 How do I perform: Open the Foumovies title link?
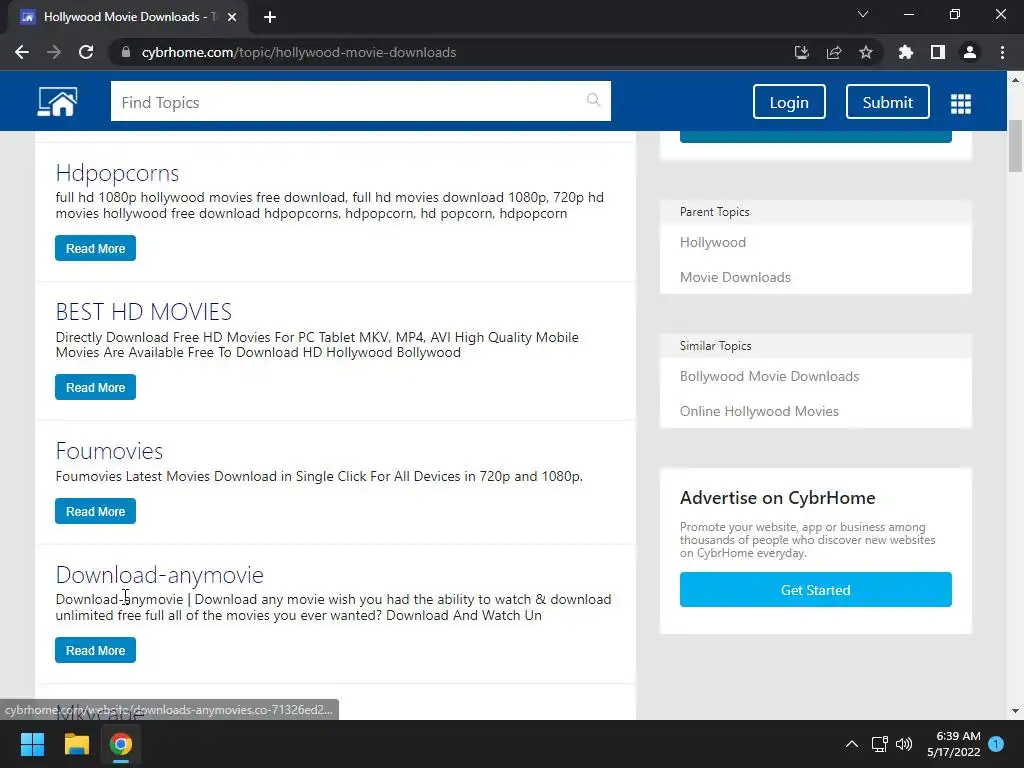click(109, 451)
